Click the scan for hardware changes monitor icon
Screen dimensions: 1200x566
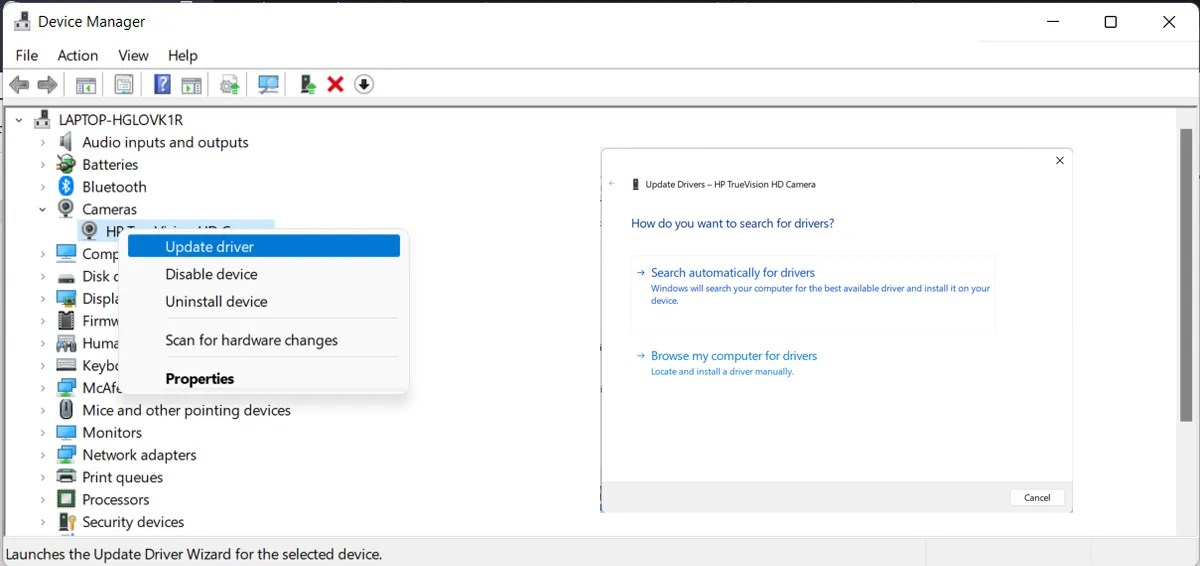pos(268,85)
